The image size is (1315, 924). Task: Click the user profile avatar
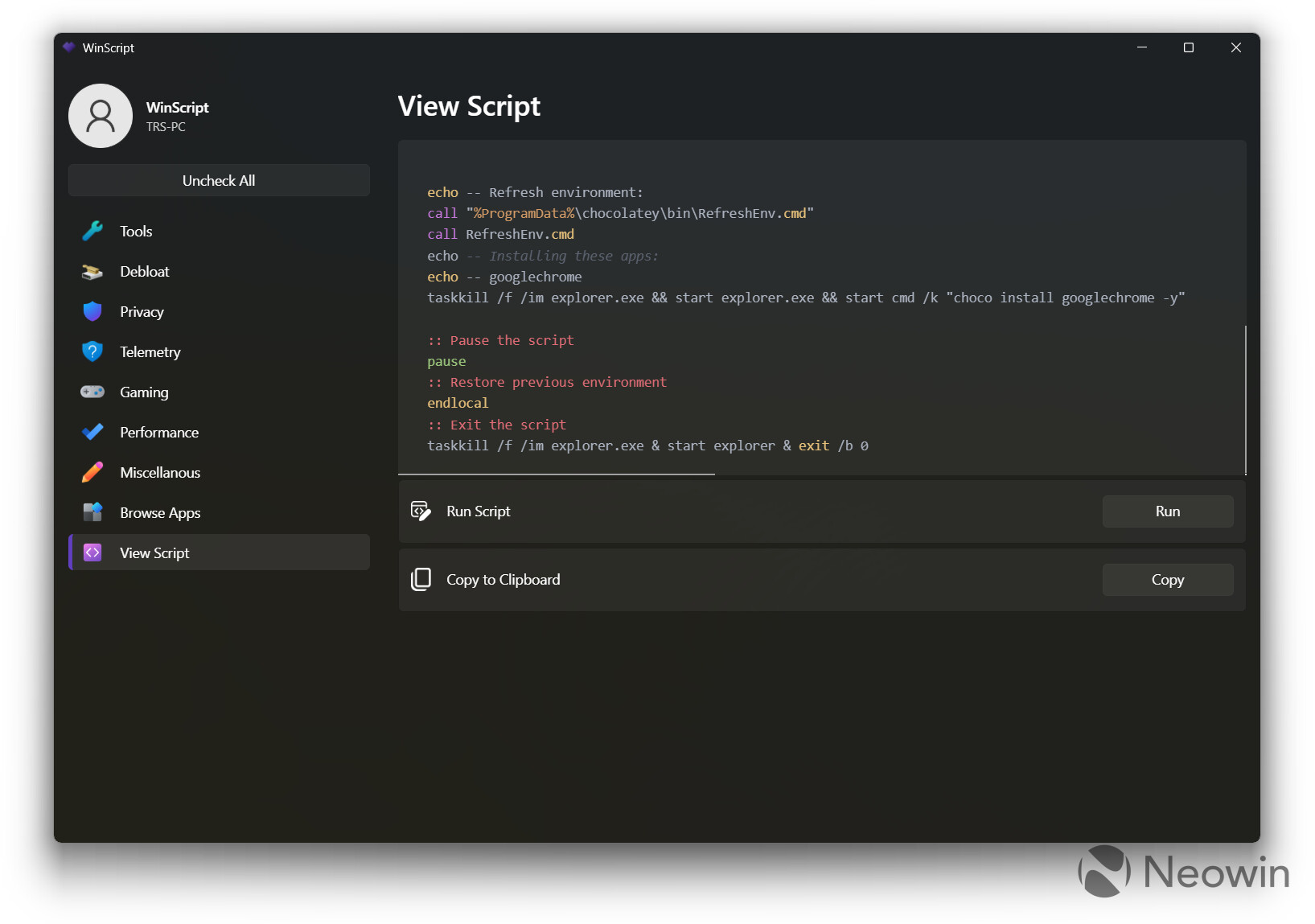[101, 117]
